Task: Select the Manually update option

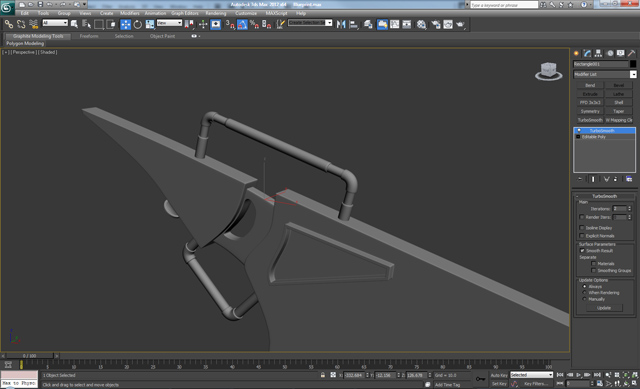Action: tap(584, 299)
